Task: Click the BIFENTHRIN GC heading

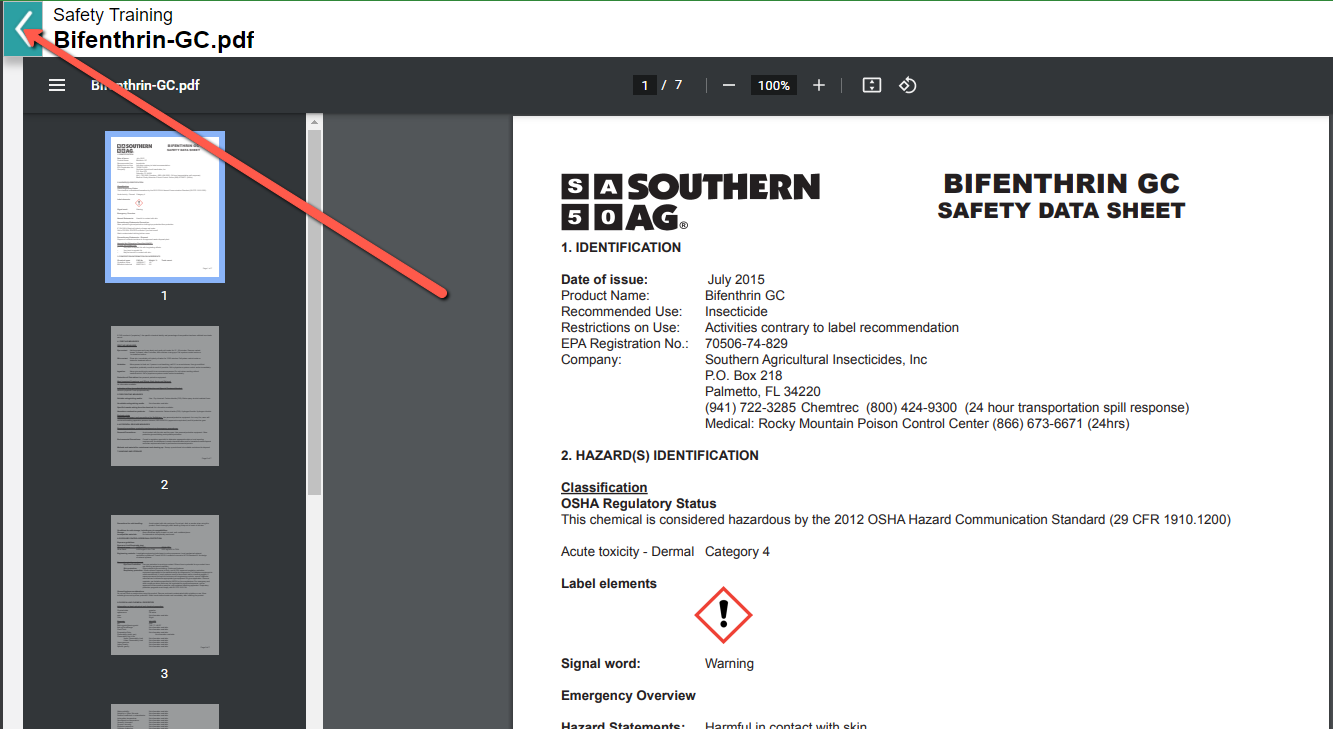Action: 1062,184
